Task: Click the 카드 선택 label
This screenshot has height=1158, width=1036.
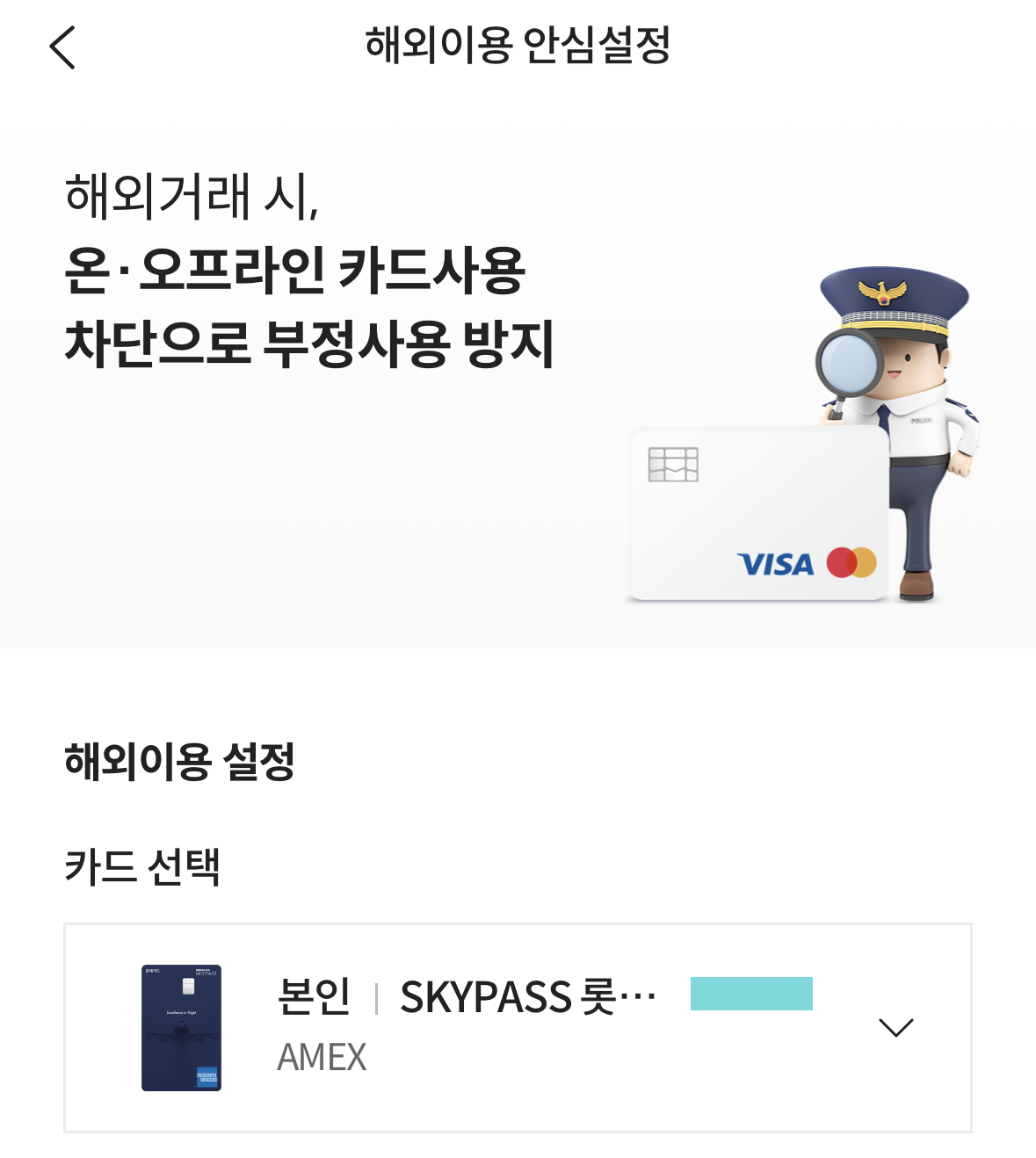Action: 142,866
